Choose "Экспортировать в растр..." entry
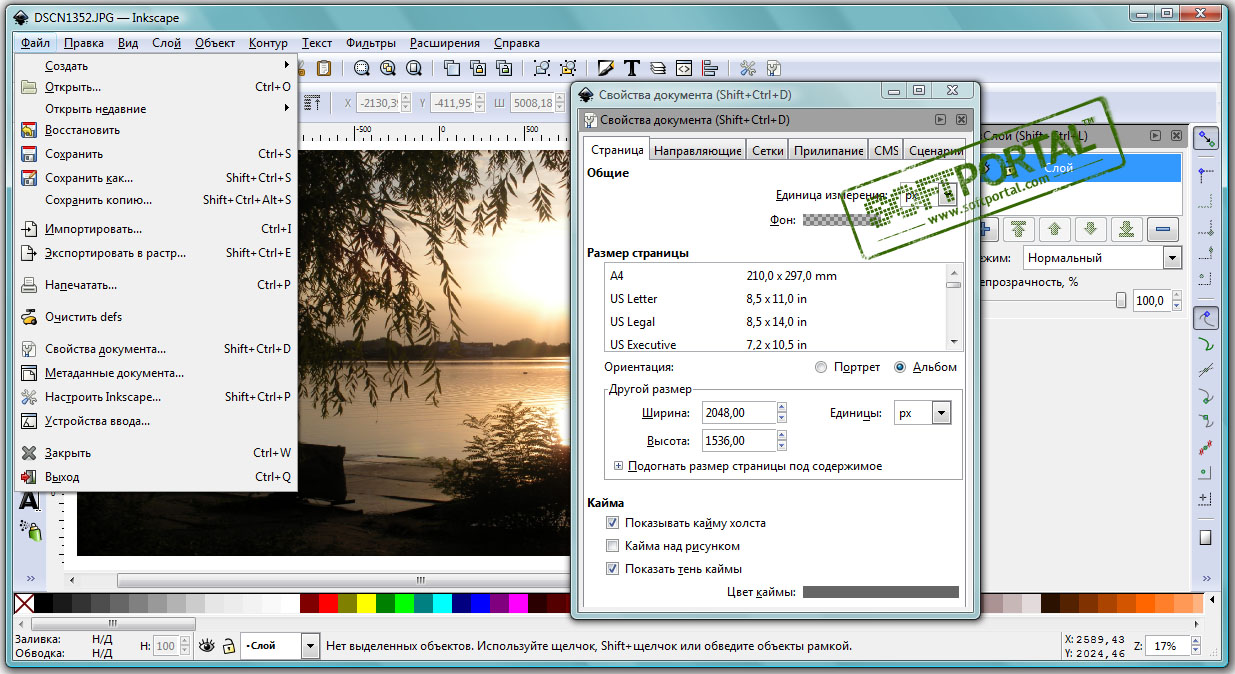This screenshot has height=674, width=1235. [157, 253]
